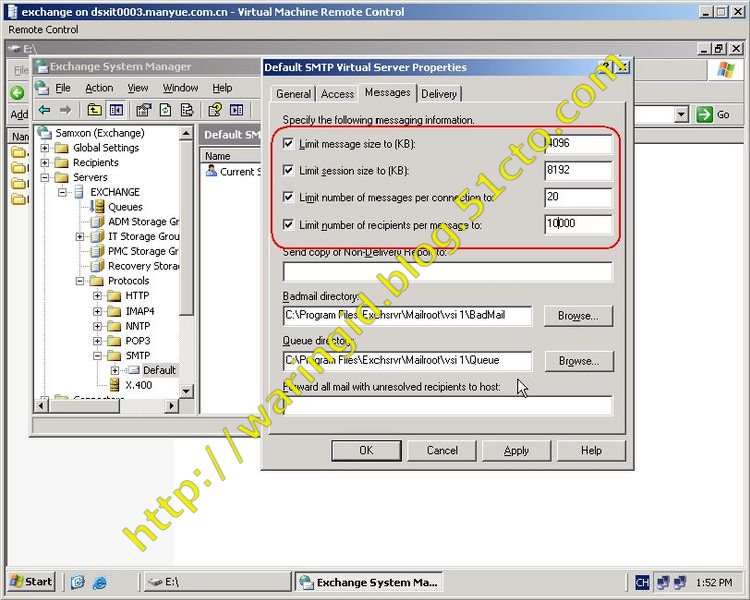Toggle Limit number of messages per connection

[x=289, y=198]
